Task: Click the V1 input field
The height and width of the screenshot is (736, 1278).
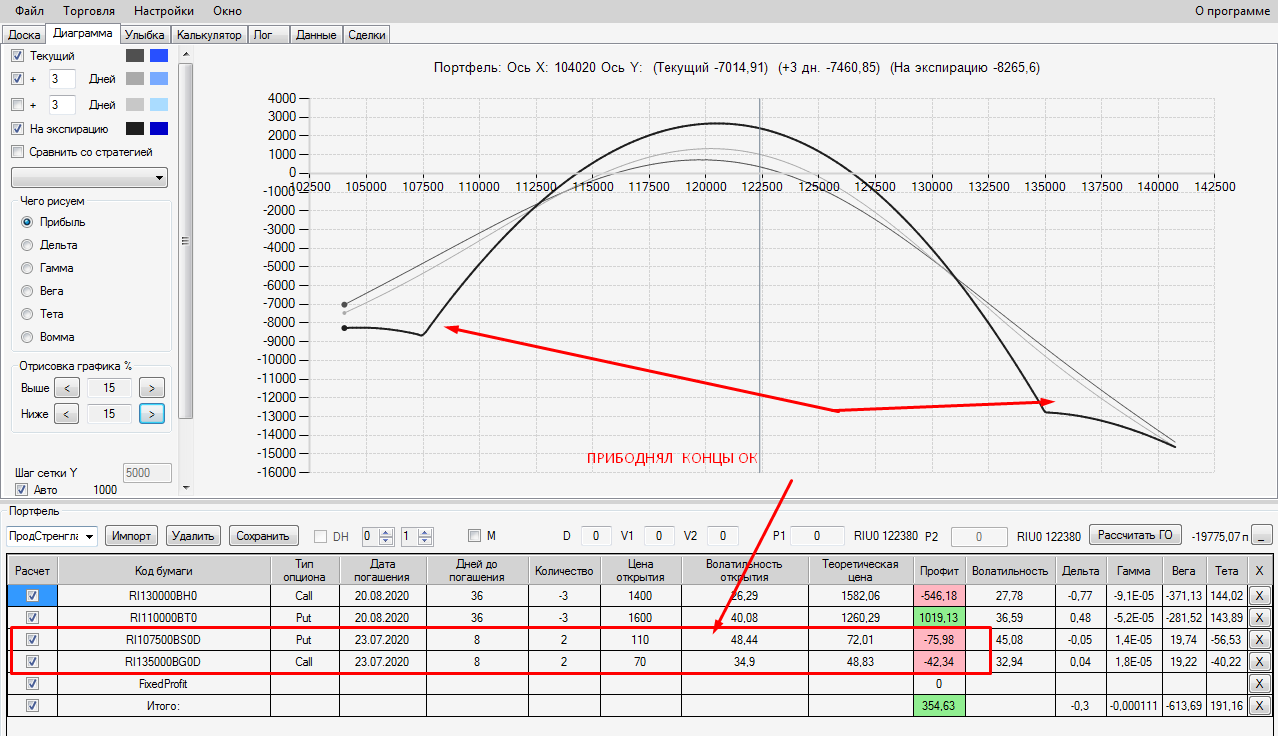Action: pos(659,536)
